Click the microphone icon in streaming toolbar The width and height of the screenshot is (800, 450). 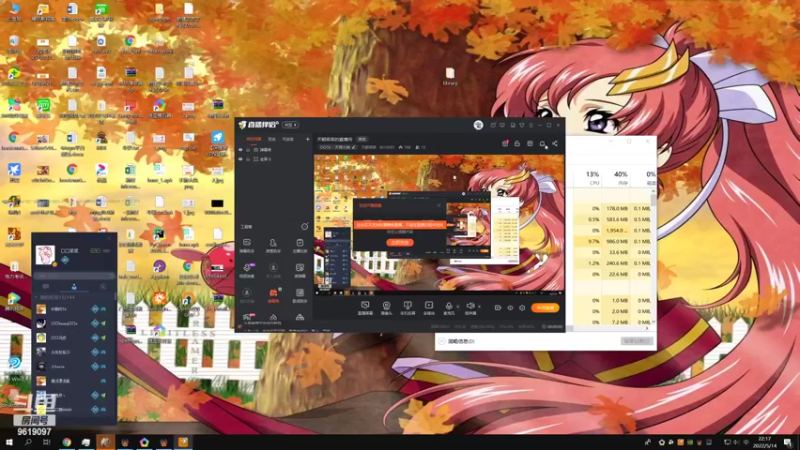(449, 308)
